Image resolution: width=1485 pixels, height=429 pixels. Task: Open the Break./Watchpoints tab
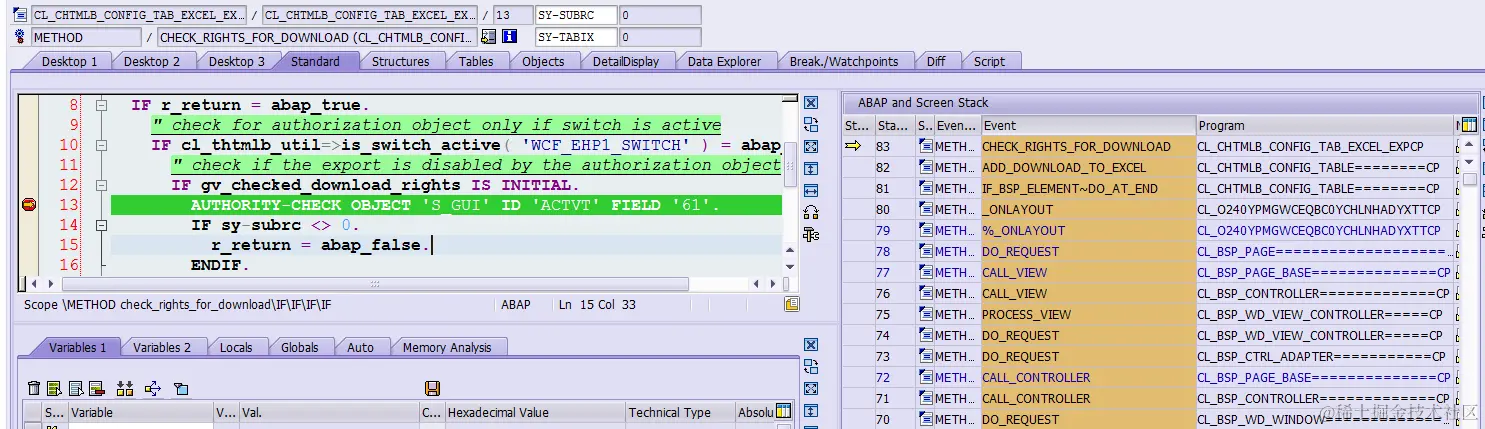click(x=844, y=61)
